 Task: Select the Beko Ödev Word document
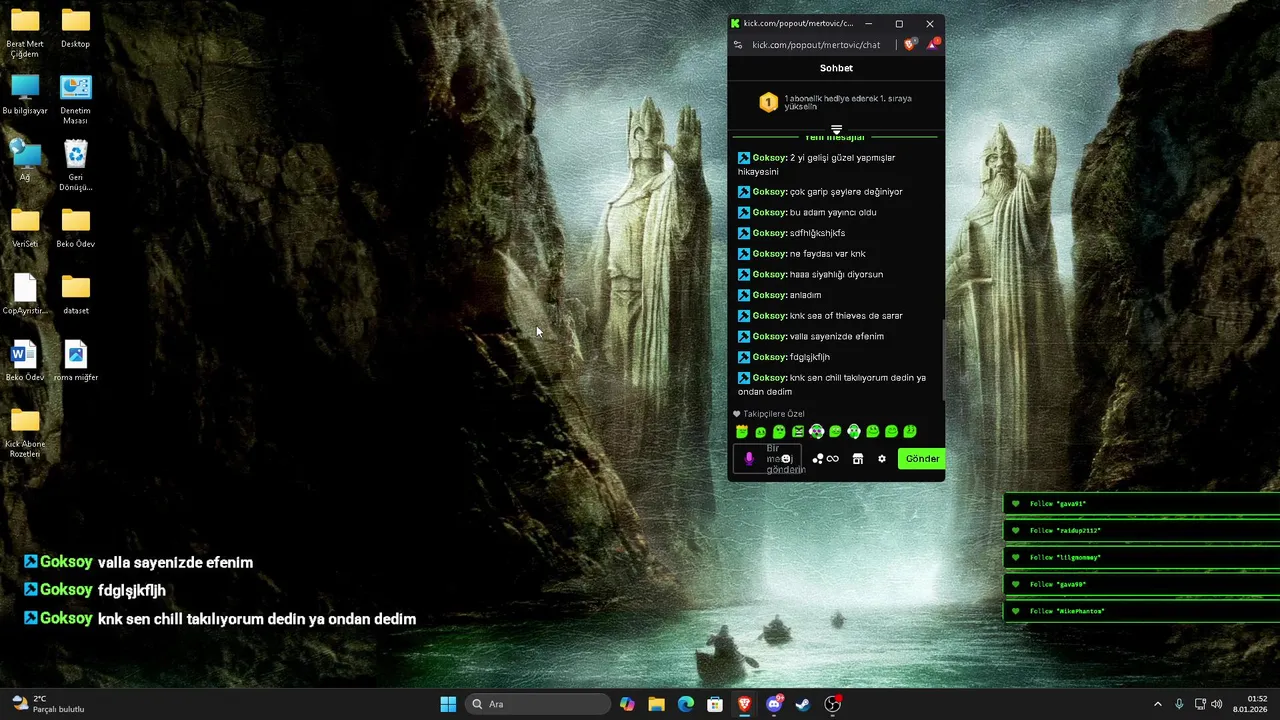tap(25, 361)
